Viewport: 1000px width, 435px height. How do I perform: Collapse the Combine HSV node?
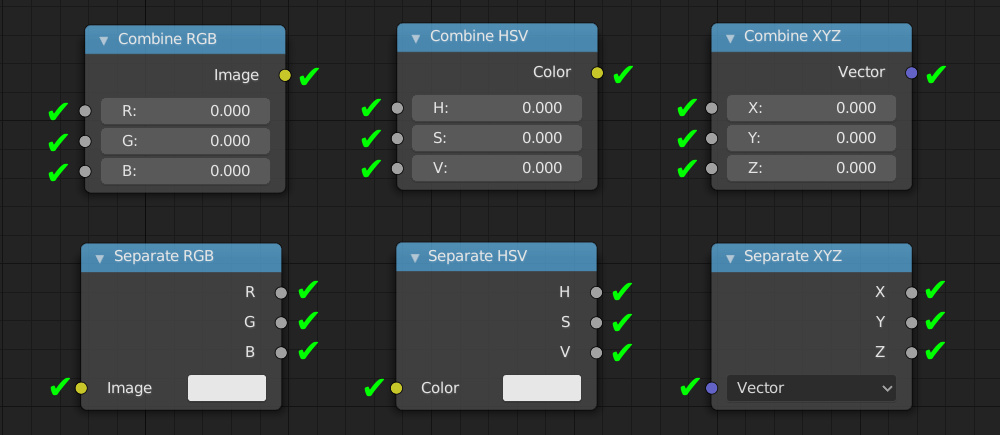416,38
